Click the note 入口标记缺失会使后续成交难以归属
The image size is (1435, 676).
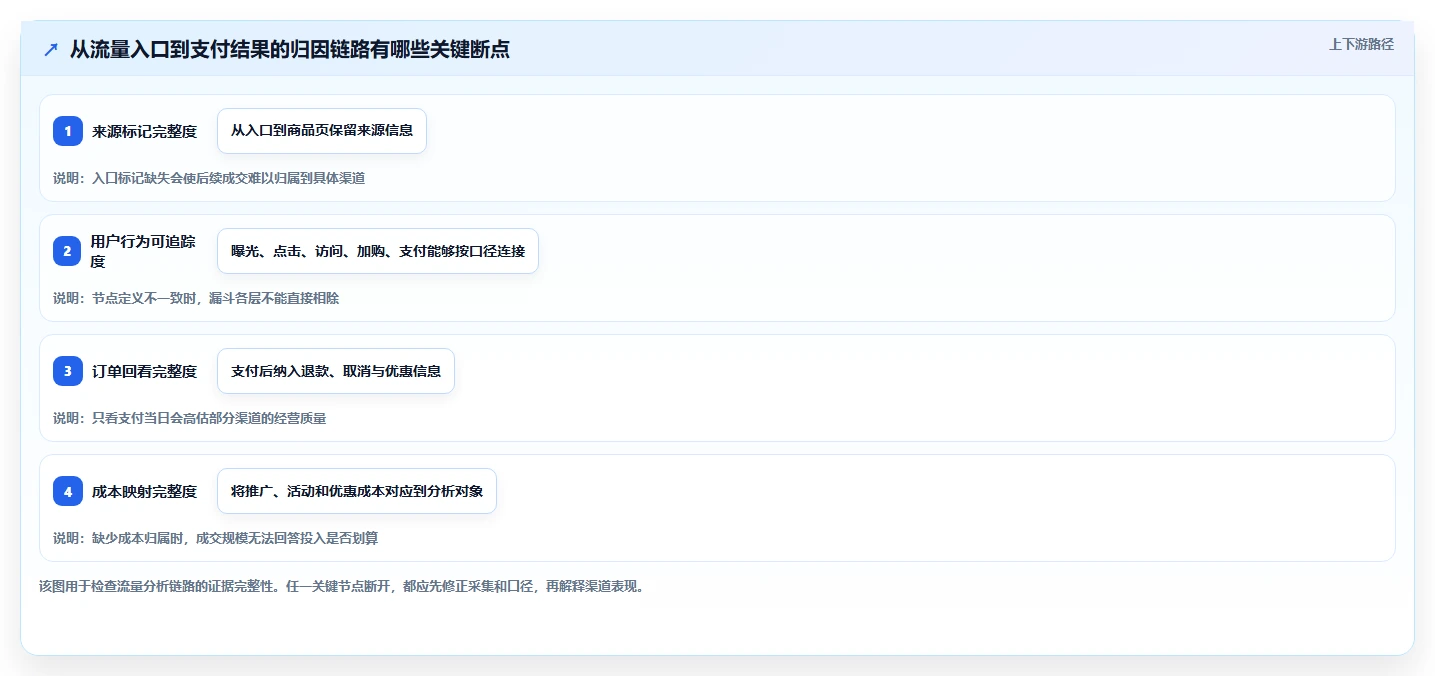(209, 178)
